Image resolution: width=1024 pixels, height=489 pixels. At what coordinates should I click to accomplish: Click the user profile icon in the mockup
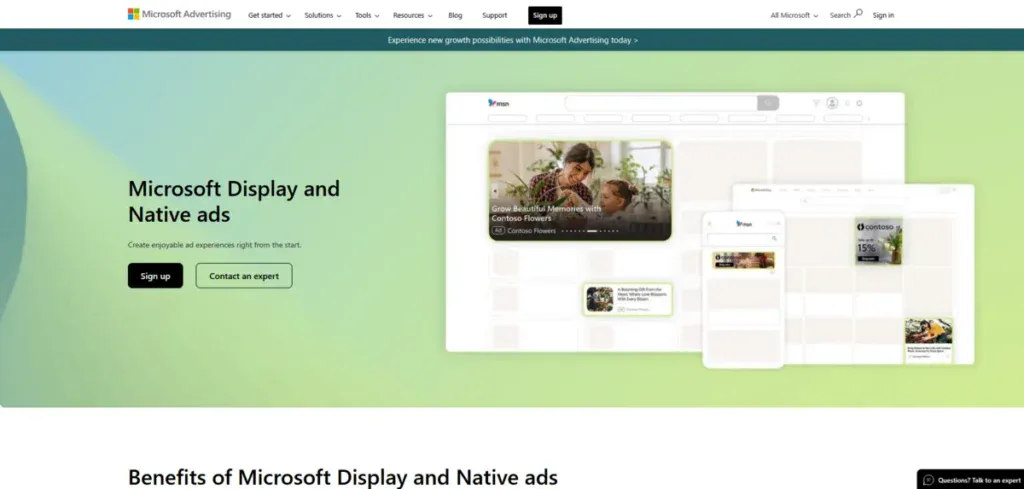tap(832, 103)
